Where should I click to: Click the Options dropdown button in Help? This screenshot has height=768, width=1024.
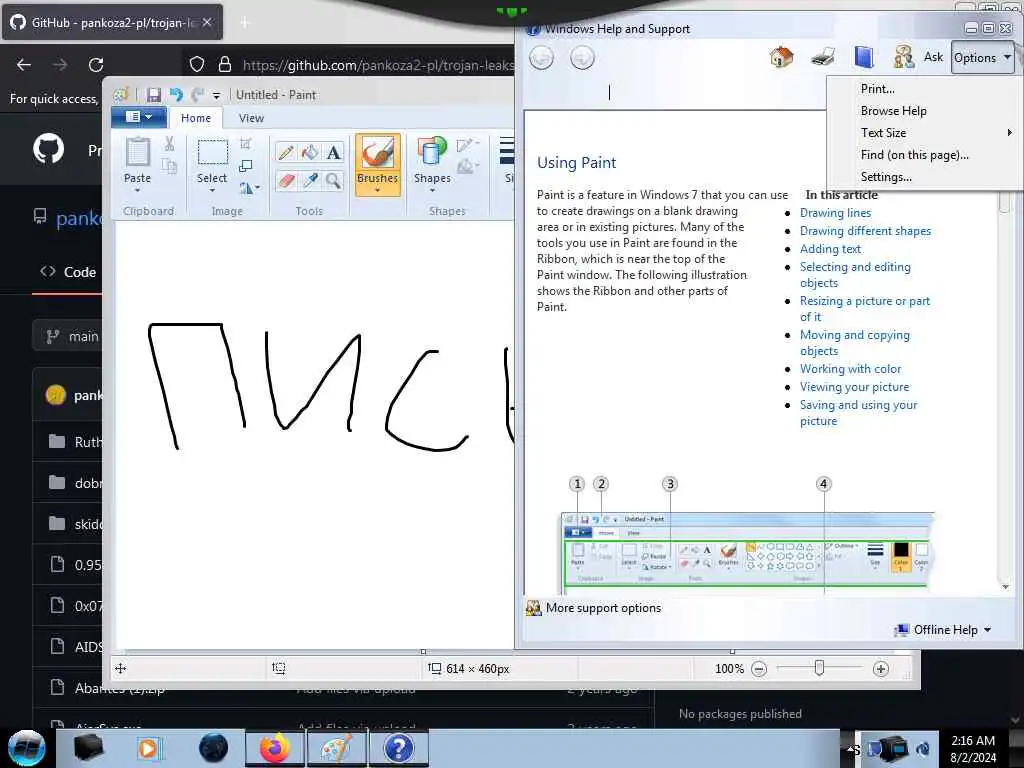coord(982,57)
